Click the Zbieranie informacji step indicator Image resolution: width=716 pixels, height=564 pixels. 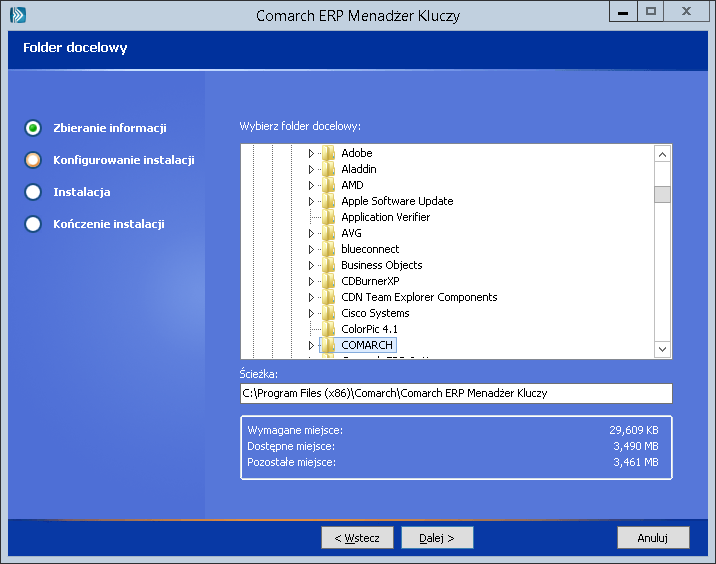click(33, 128)
